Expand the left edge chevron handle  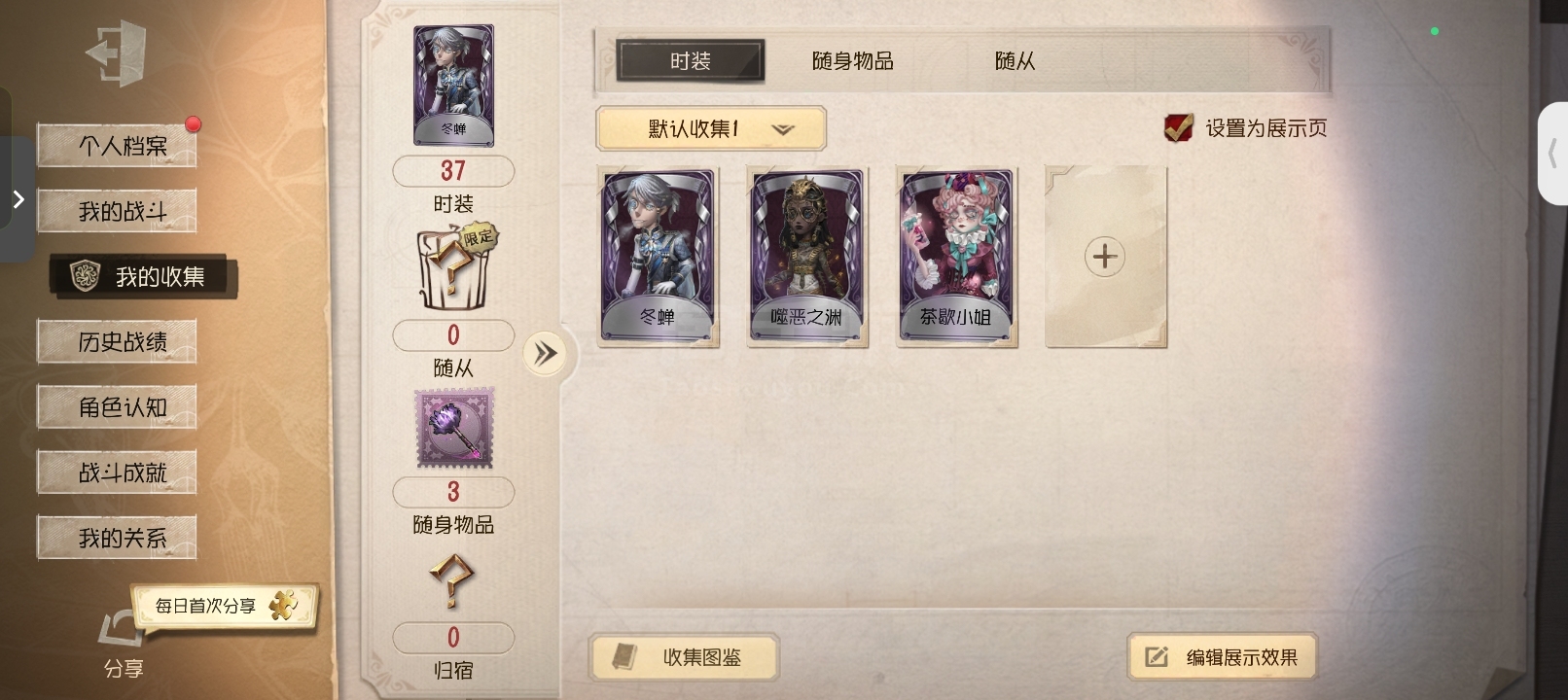[x=18, y=199]
